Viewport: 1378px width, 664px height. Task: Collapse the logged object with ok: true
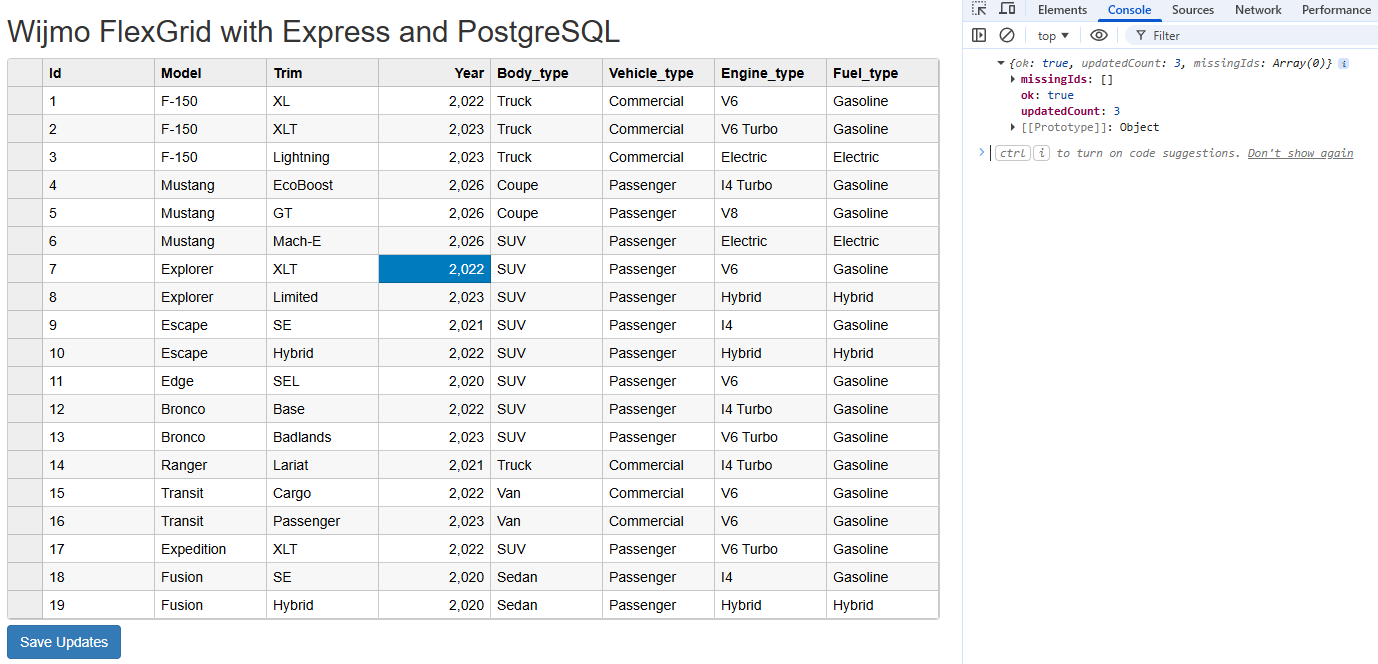click(1000, 62)
